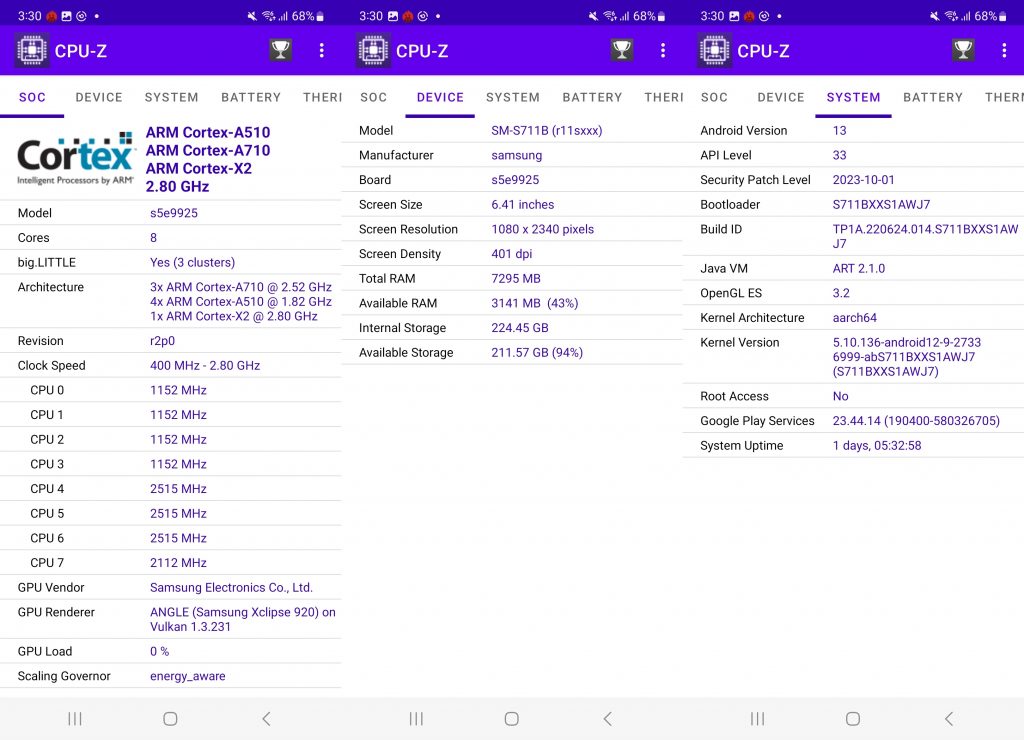This screenshot has width=1024, height=740.
Task: Click the CPU 7 value 2112 MHz
Action: tap(178, 563)
